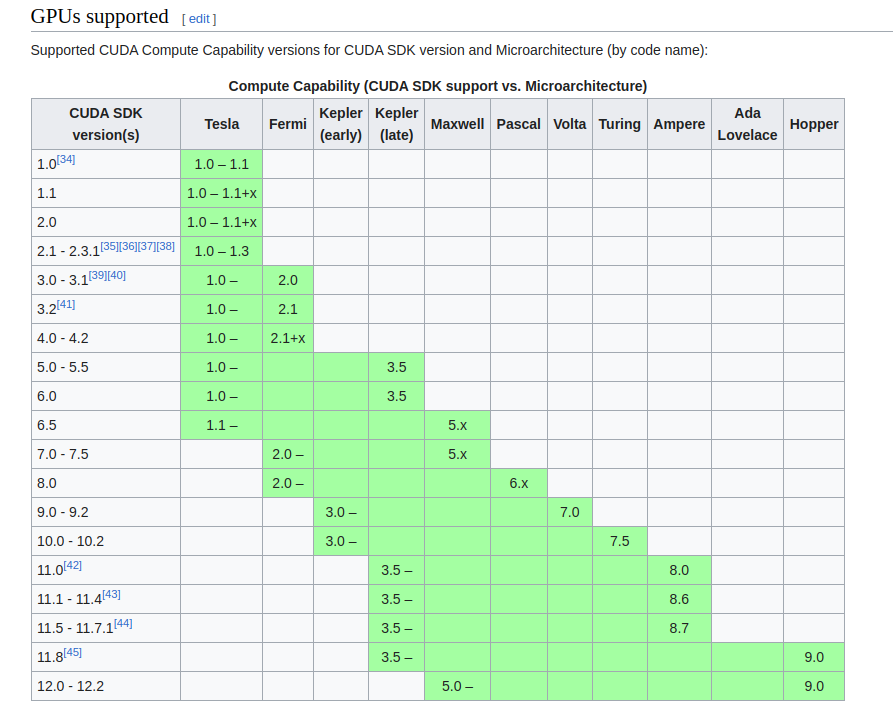
Task: Click the Ada Lovelace column header
Action: pyautogui.click(x=747, y=124)
